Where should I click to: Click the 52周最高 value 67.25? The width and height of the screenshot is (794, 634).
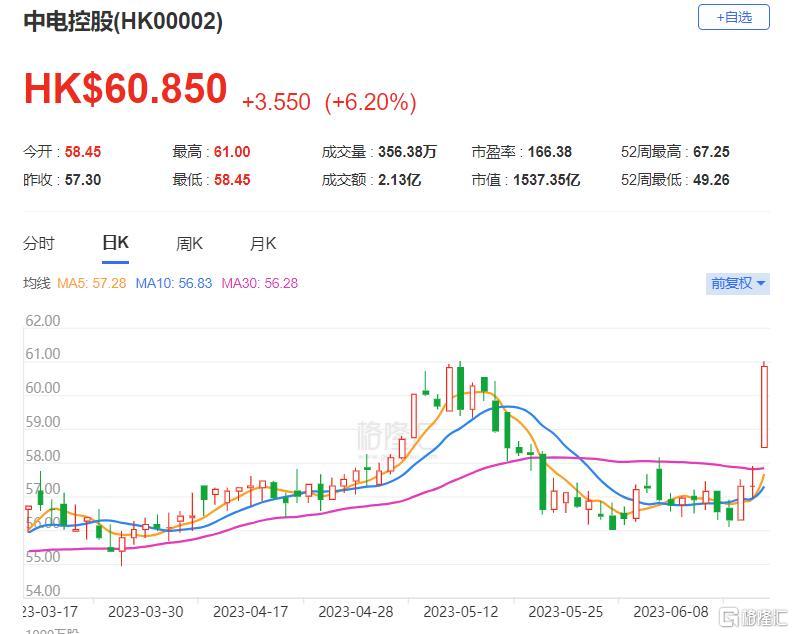pos(711,152)
